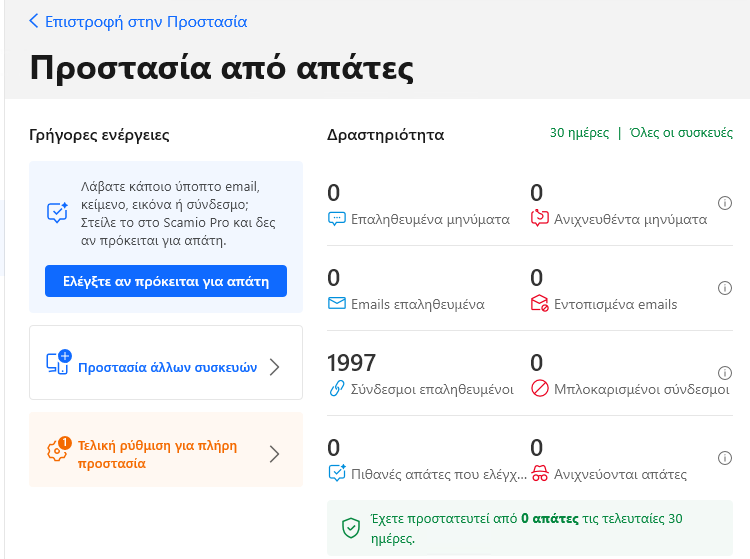Image resolution: width=750 pixels, height=559 pixels.
Task: Go back via Επιστροφή στην Προστασία
Action: (145, 21)
